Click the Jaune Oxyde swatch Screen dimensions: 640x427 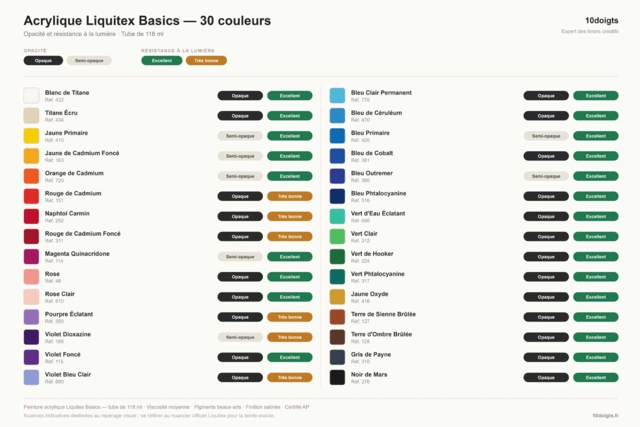pyautogui.click(x=338, y=297)
